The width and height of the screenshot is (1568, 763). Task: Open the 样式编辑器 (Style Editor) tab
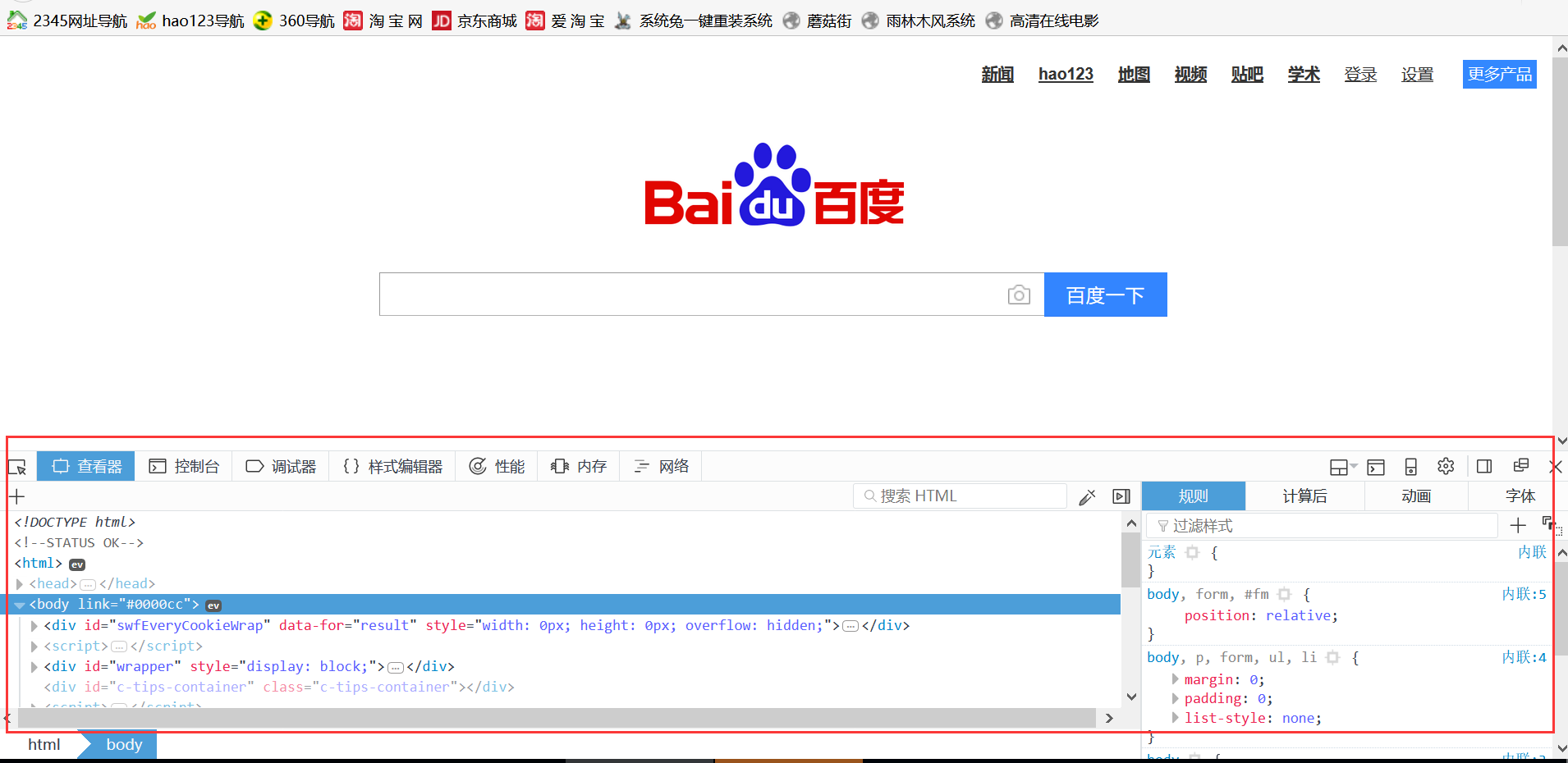392,466
